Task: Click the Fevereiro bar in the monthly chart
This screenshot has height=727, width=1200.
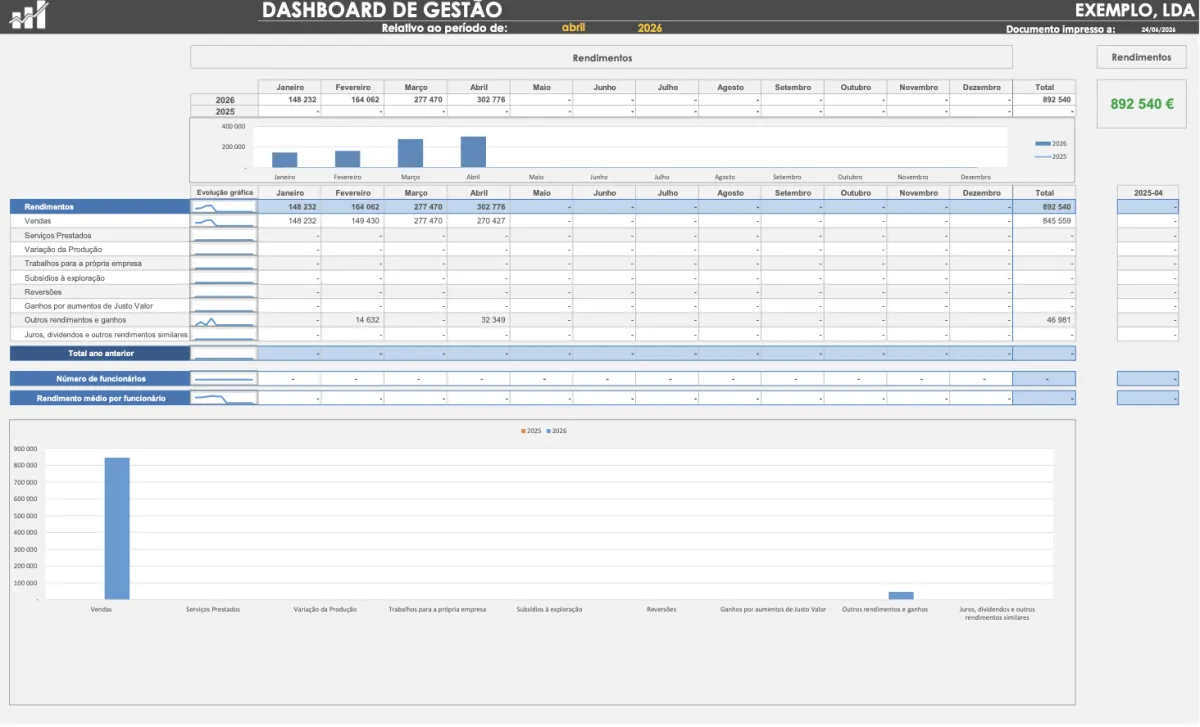Action: (x=347, y=159)
